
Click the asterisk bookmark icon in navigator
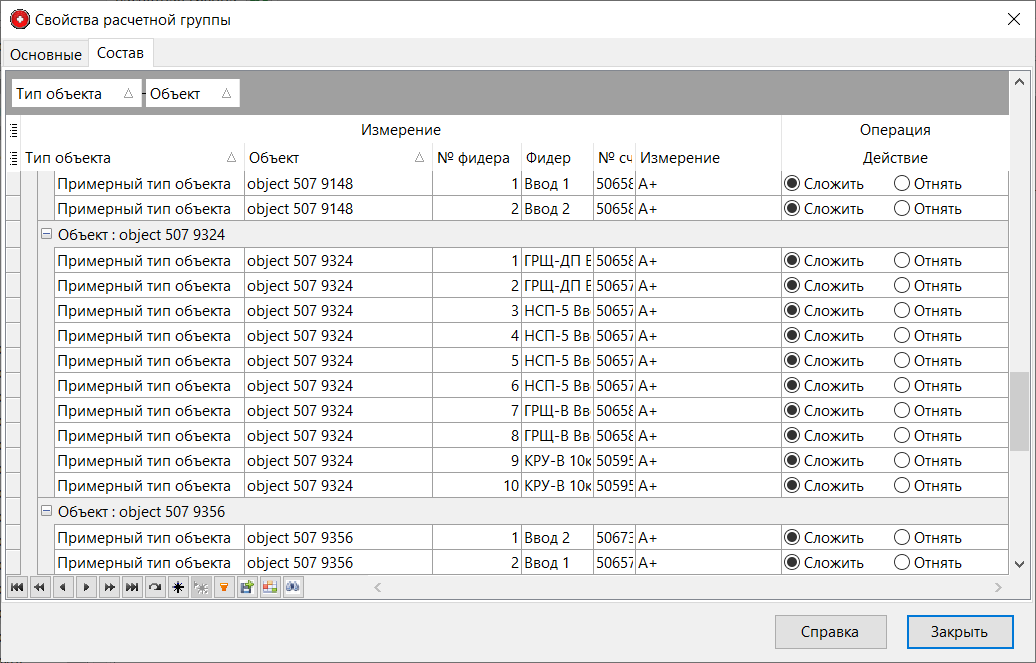178,588
